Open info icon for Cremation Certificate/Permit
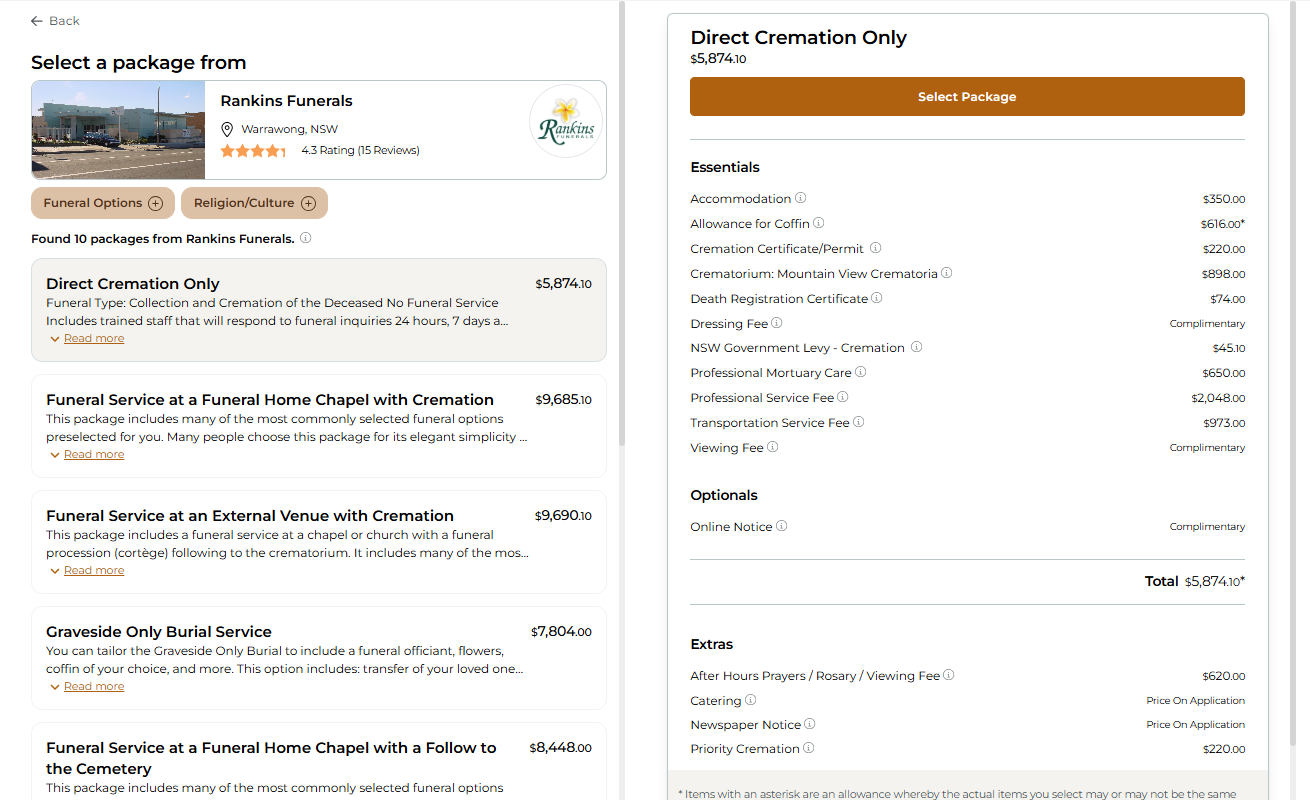 point(875,248)
